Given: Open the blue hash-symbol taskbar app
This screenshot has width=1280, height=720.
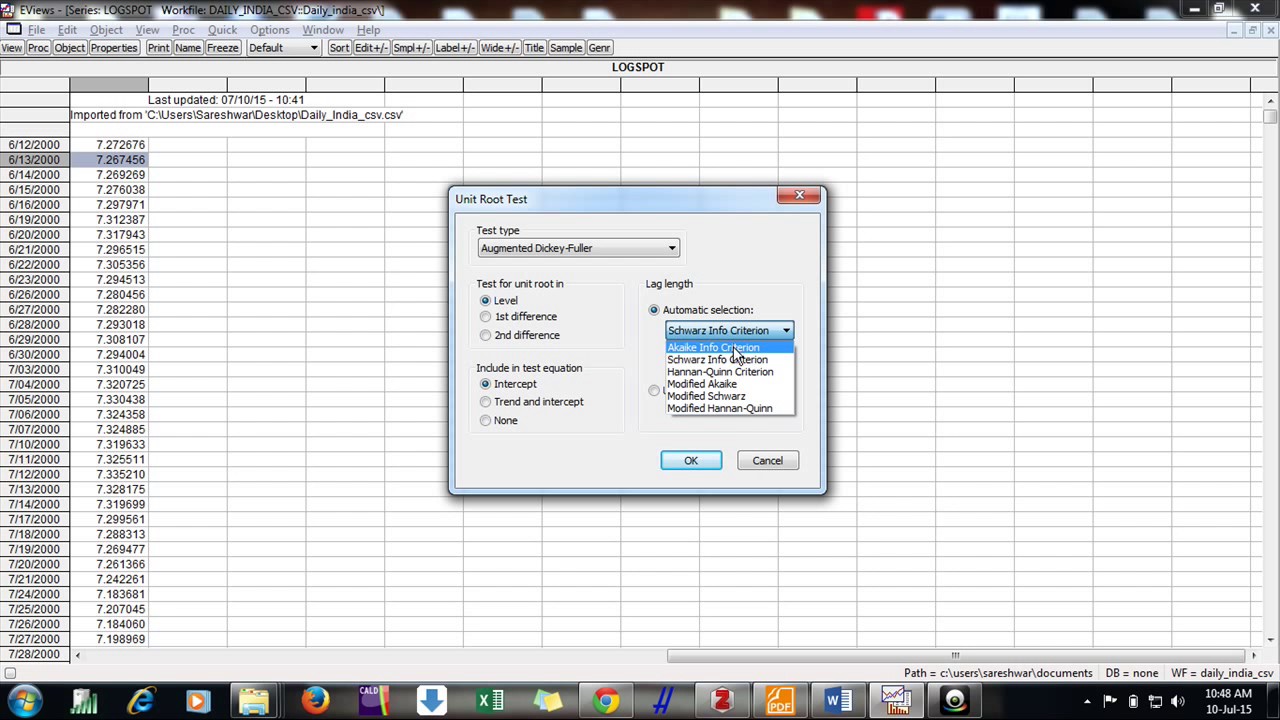Looking at the screenshot, I should pos(663,701).
